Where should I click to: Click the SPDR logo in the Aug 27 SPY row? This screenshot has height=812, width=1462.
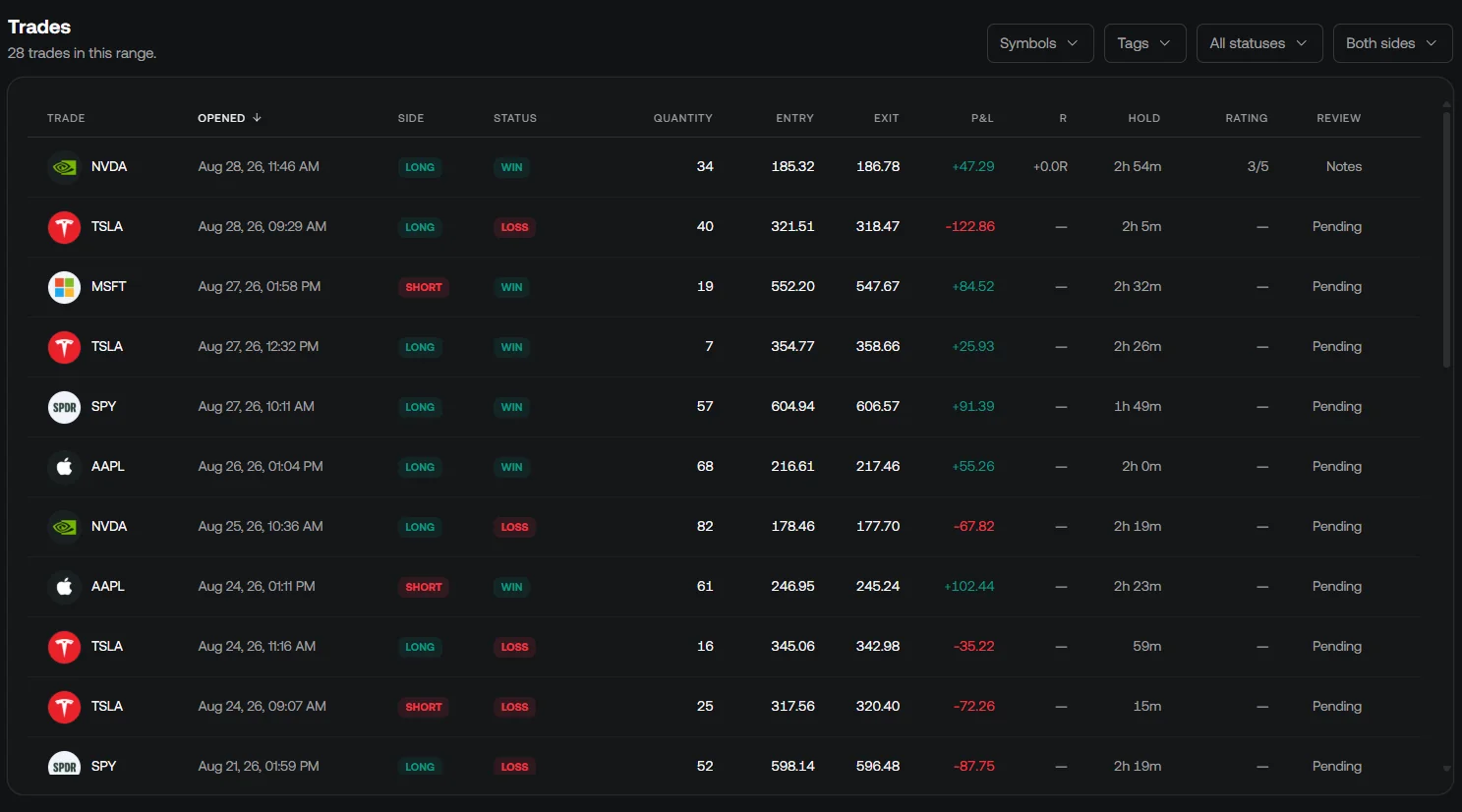click(64, 407)
